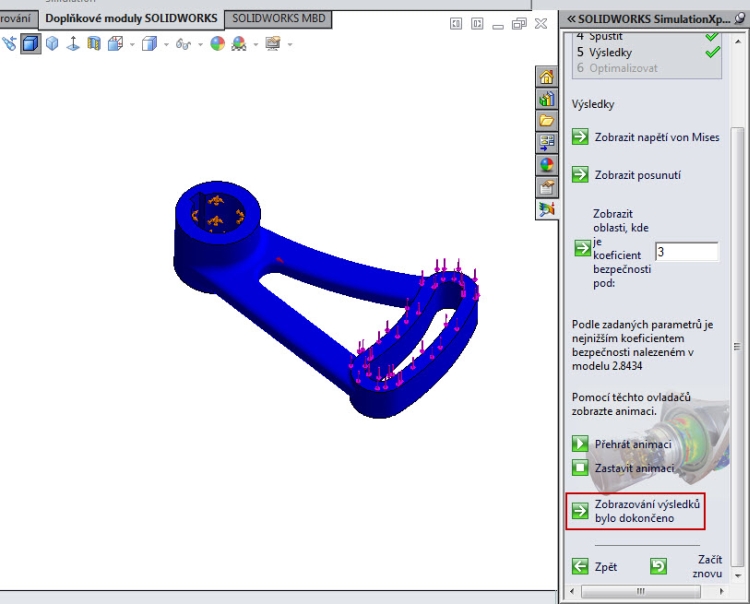The width and height of the screenshot is (750, 604).
Task: Select step 5 Výsledky in wizard
Action: pyautogui.click(x=605, y=52)
